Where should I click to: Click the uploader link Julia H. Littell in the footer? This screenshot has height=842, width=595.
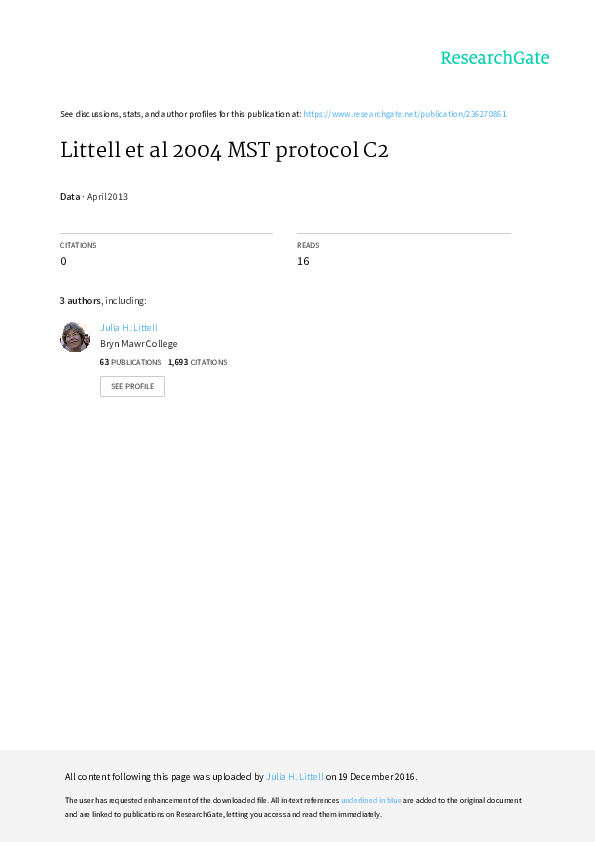pyautogui.click(x=295, y=776)
